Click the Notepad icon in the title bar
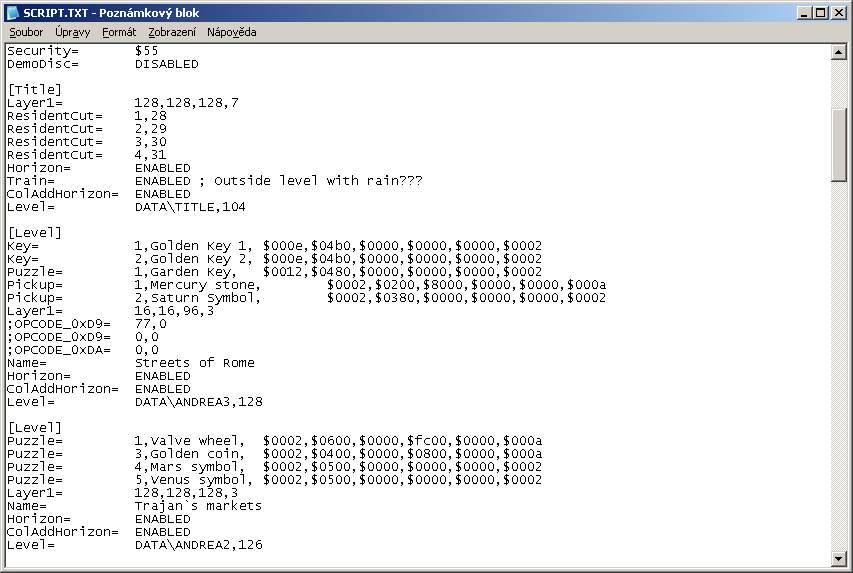853x573 pixels. tap(12, 13)
